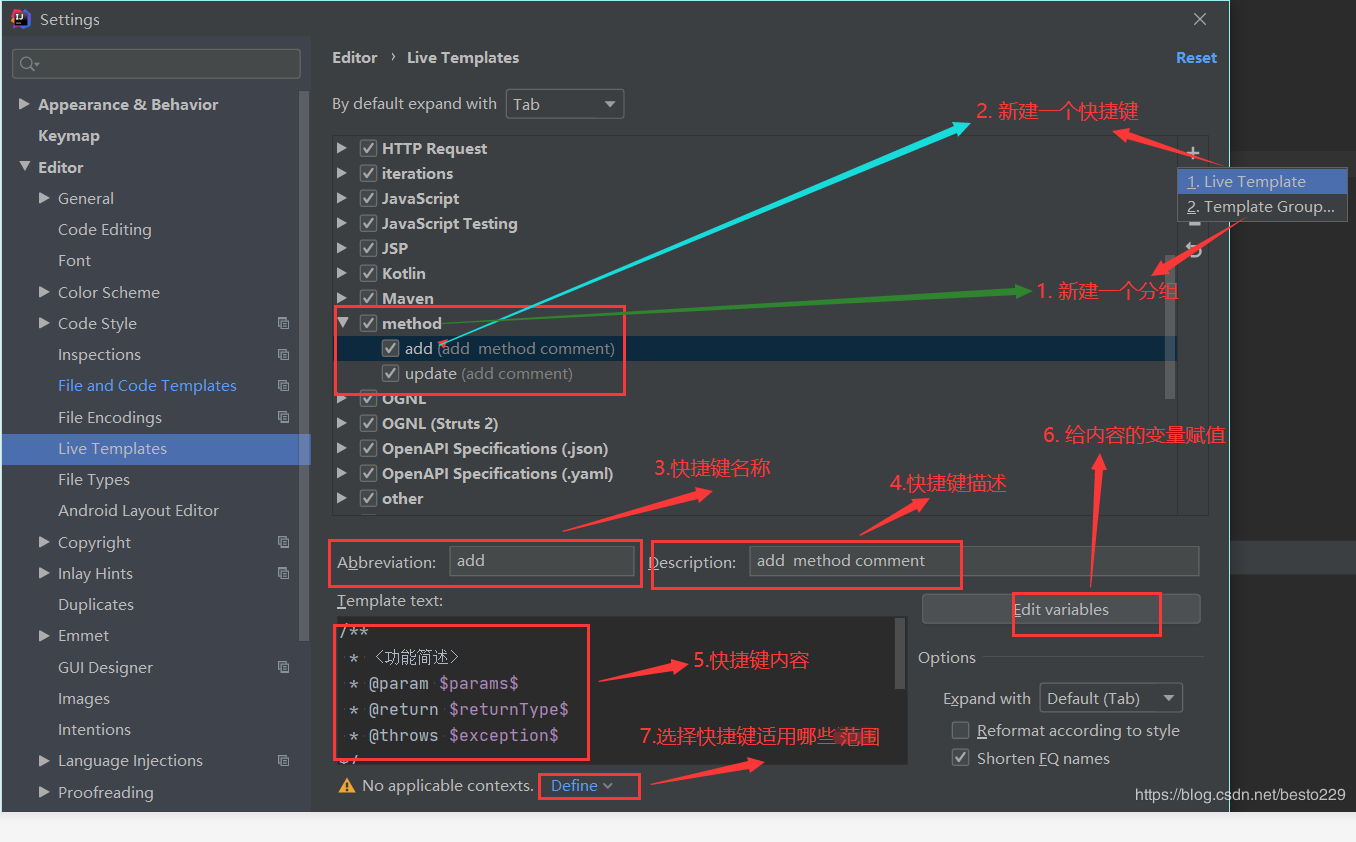Click Define to choose applicable contexts

point(581,786)
